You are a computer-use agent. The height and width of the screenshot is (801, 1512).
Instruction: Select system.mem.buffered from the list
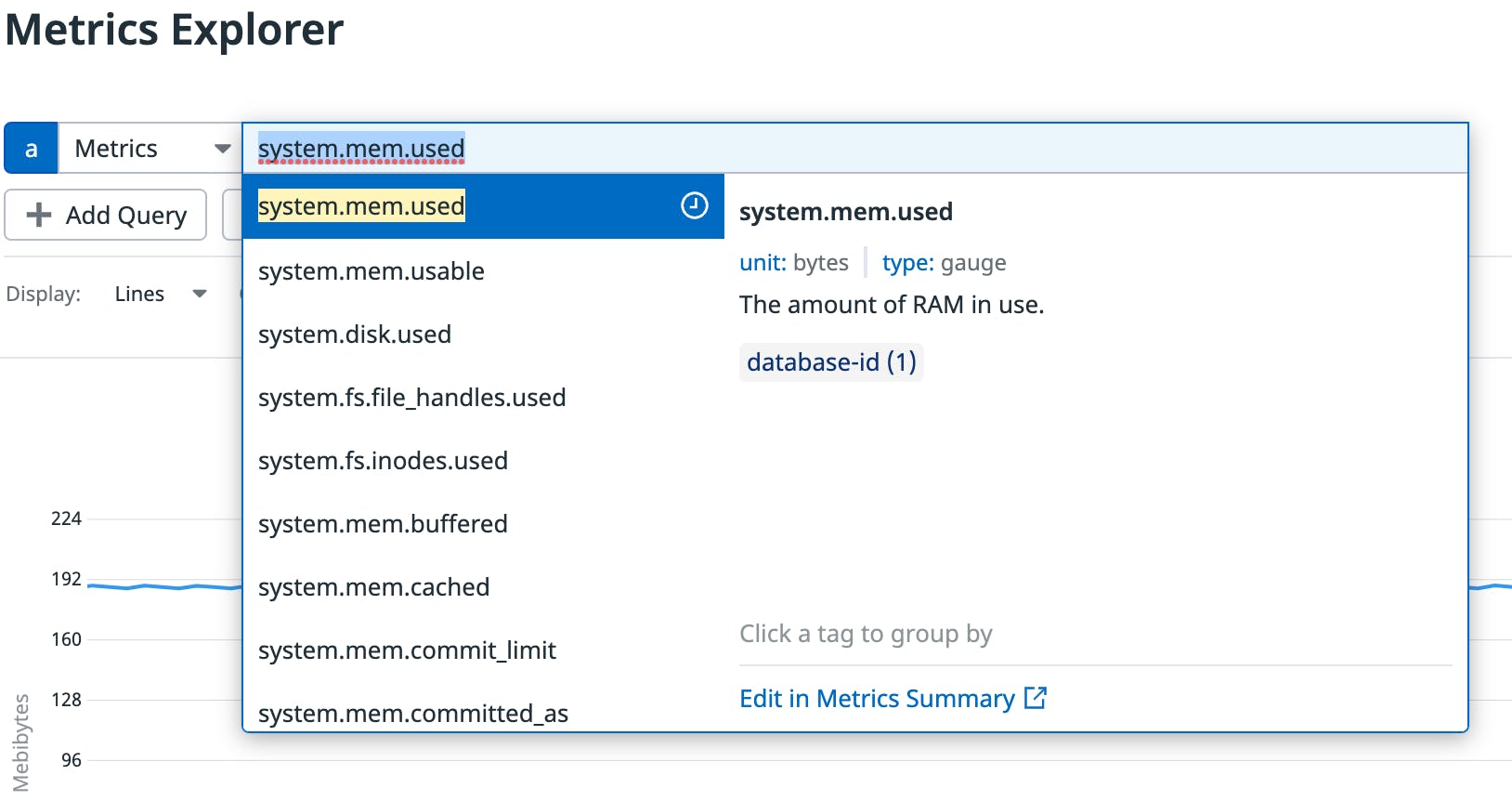383,524
